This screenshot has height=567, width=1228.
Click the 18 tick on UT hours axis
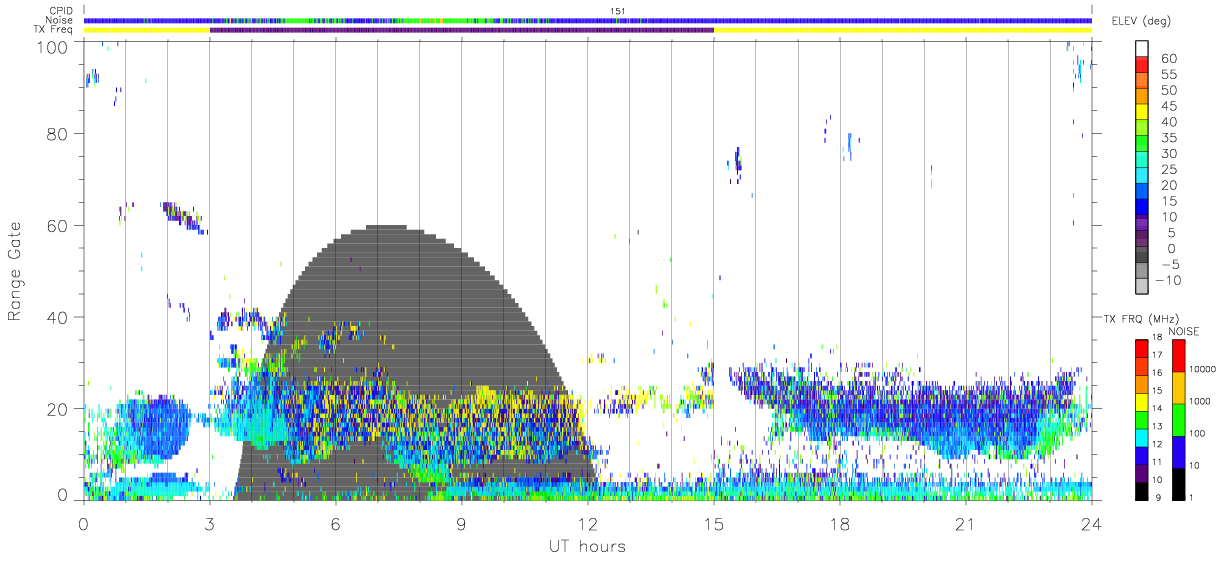(840, 523)
